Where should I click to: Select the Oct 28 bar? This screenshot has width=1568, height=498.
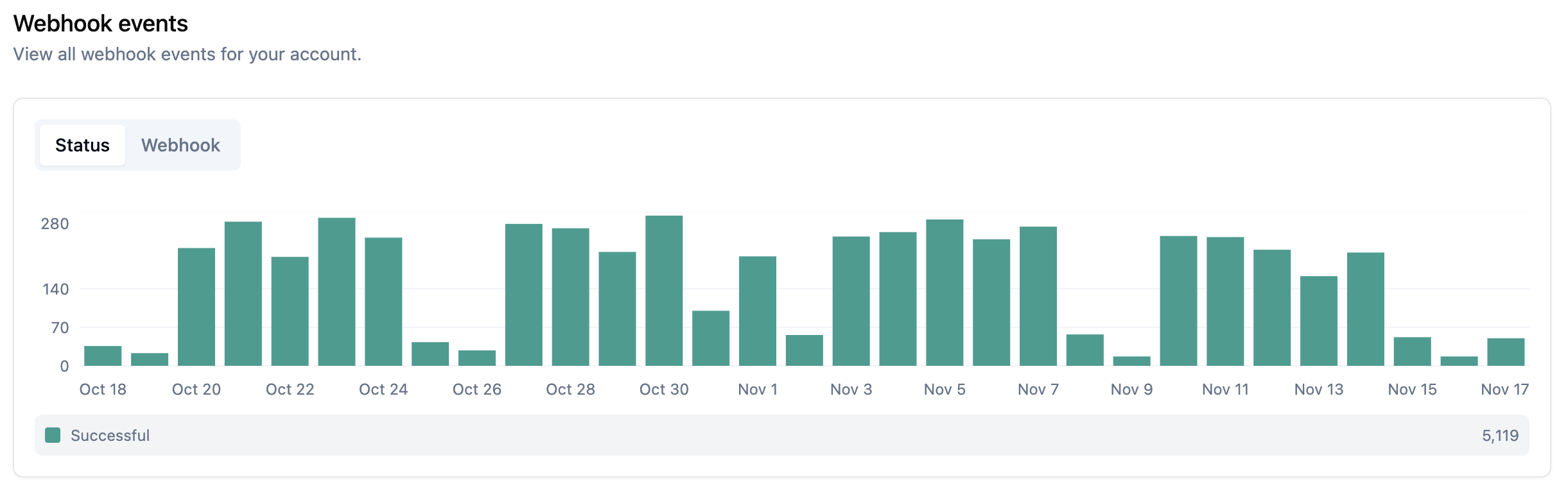[x=570, y=296]
